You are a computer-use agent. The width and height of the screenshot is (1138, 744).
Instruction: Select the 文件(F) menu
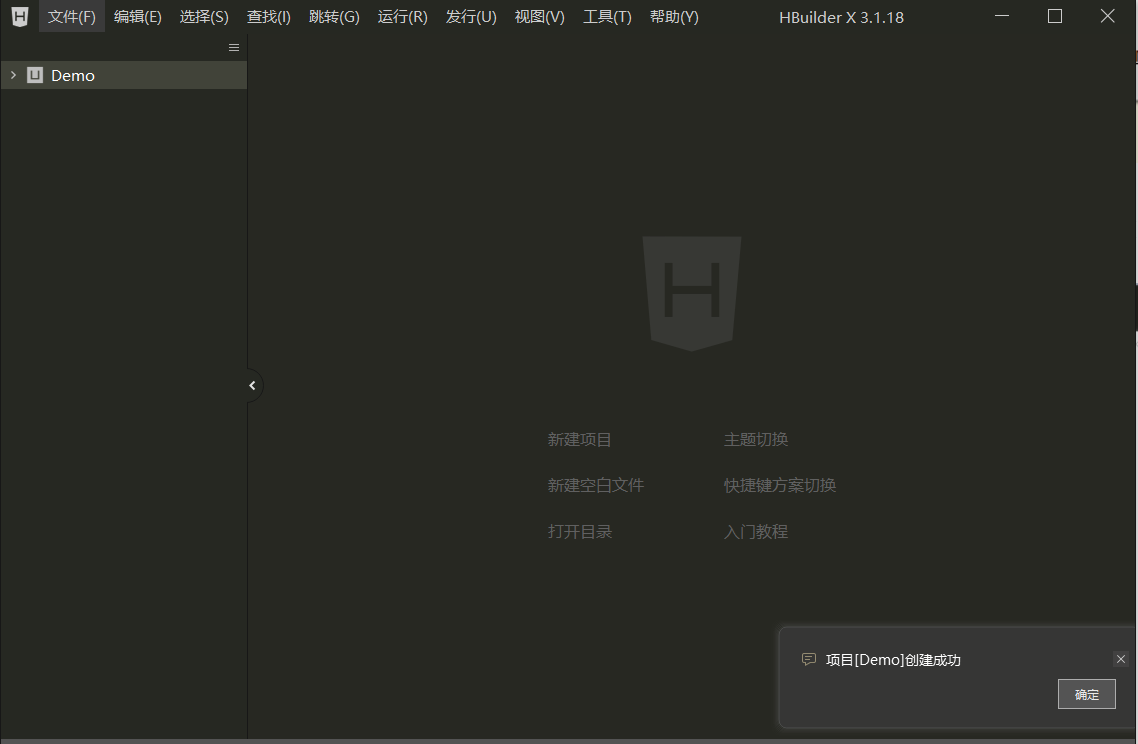(x=71, y=16)
